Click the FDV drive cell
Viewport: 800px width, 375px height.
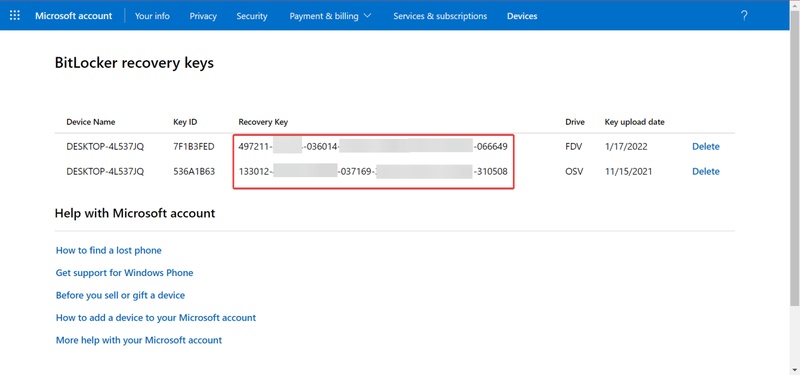574,147
